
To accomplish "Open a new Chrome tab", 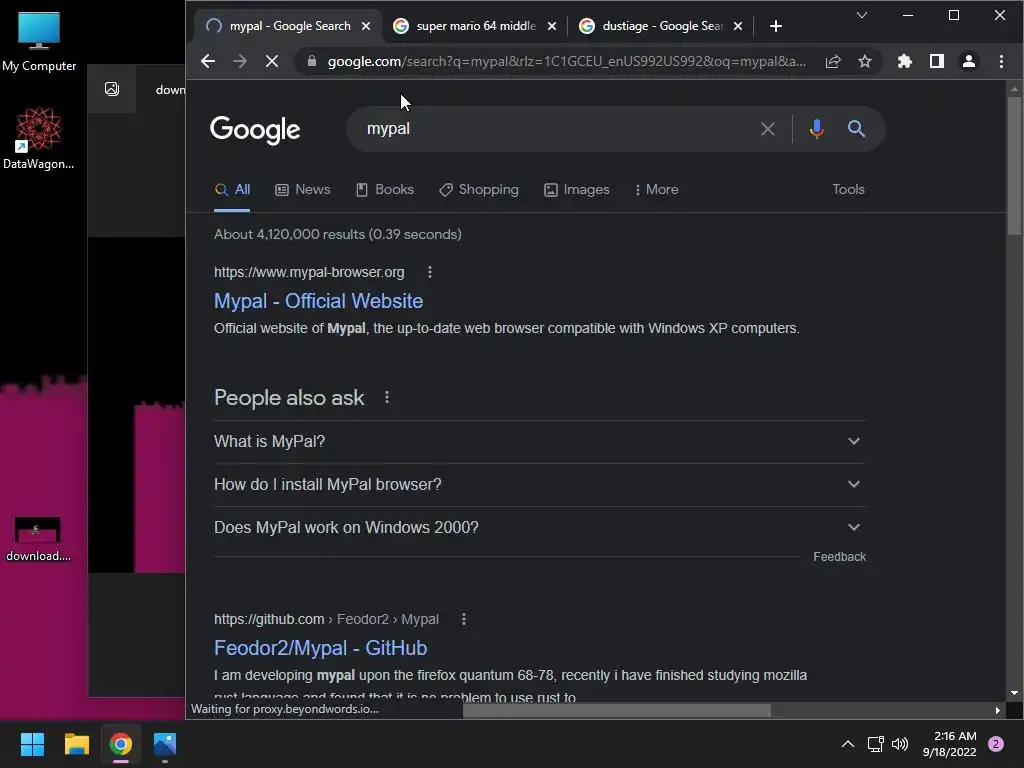I will pos(775,26).
